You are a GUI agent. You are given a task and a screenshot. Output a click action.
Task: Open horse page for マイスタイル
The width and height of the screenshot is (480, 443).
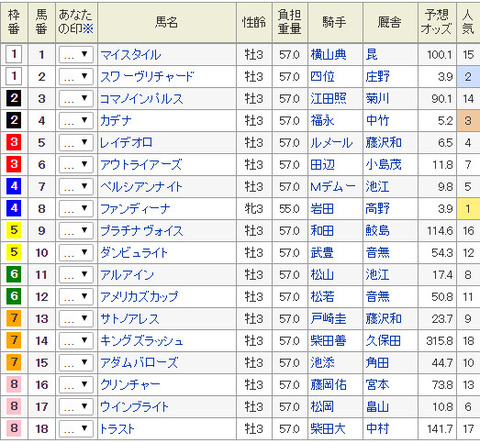(131, 55)
